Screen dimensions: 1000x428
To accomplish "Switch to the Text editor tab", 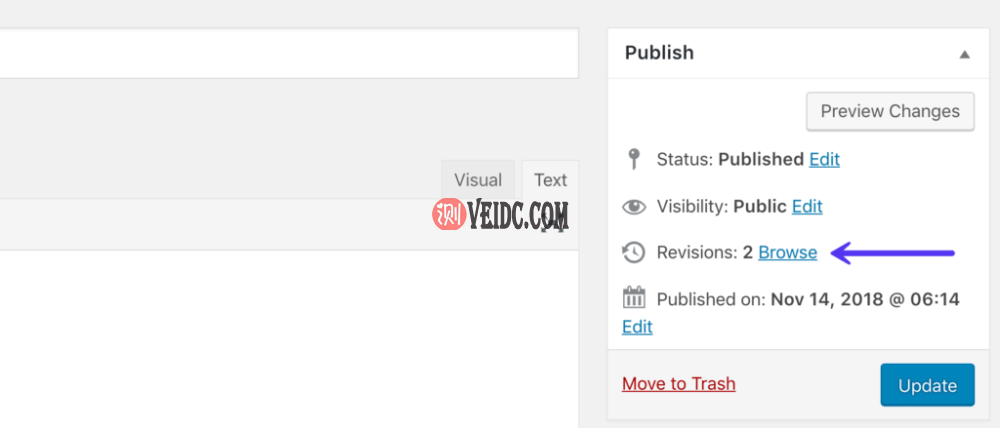I will click(550, 180).
